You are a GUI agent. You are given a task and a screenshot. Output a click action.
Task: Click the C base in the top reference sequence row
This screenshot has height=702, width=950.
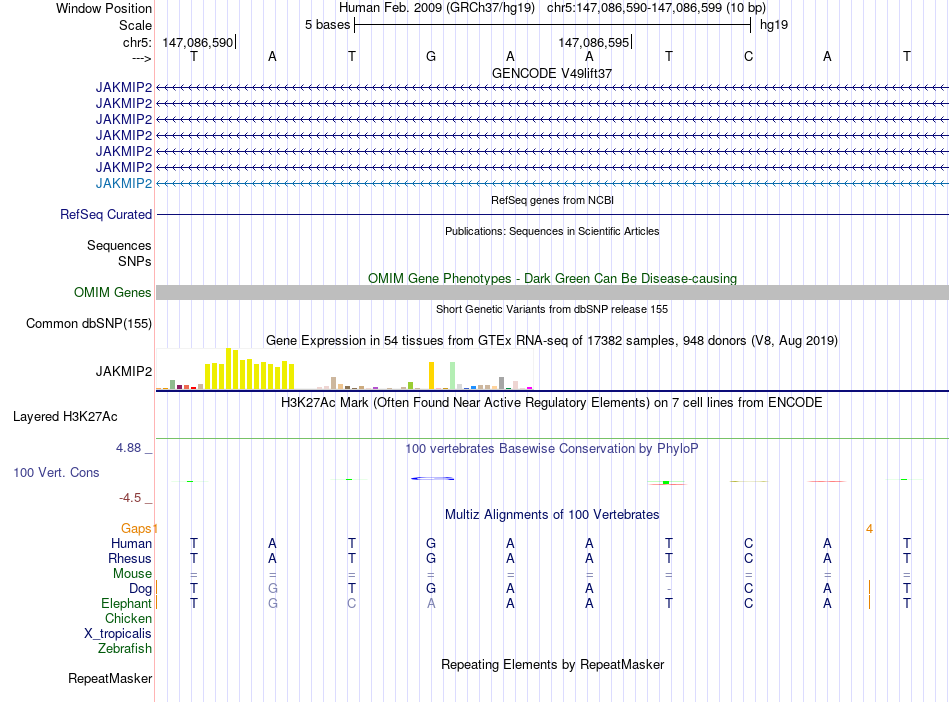(748, 56)
